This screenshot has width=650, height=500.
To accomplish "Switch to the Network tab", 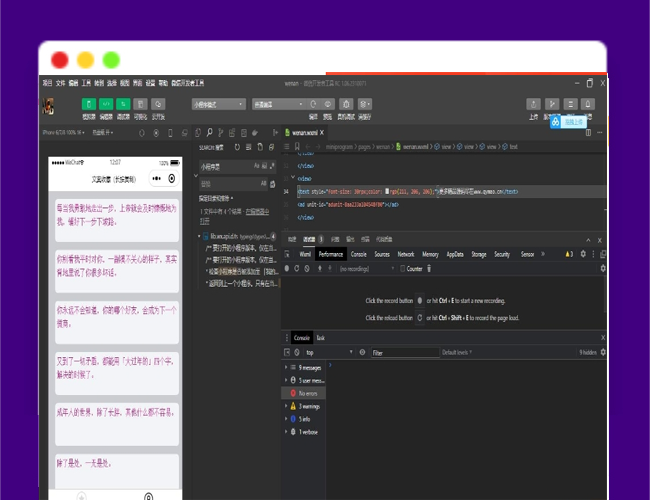I will pos(405,254).
